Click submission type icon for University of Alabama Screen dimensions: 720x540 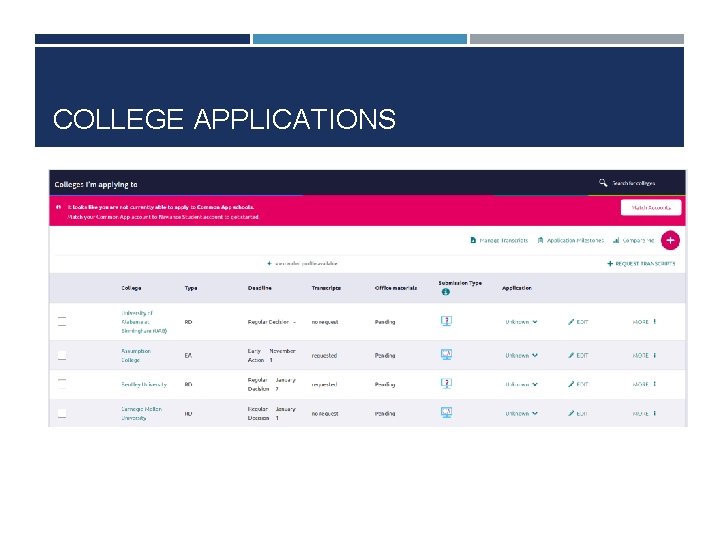(x=446, y=321)
